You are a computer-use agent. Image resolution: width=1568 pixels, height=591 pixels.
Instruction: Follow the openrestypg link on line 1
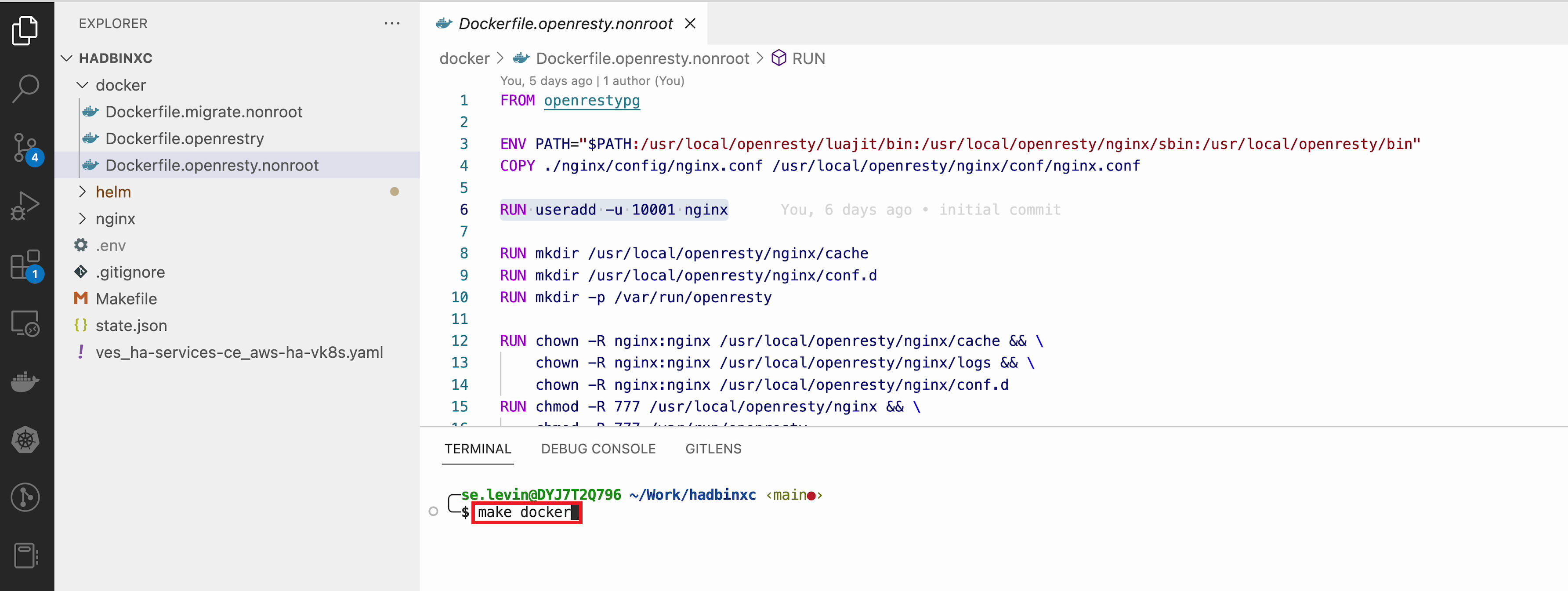(x=591, y=101)
